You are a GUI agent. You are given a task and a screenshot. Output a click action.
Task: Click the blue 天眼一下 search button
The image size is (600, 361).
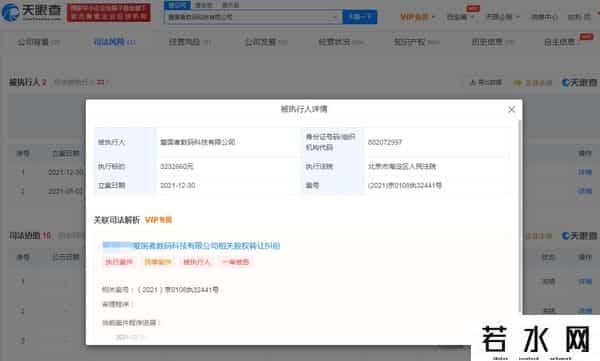point(360,17)
